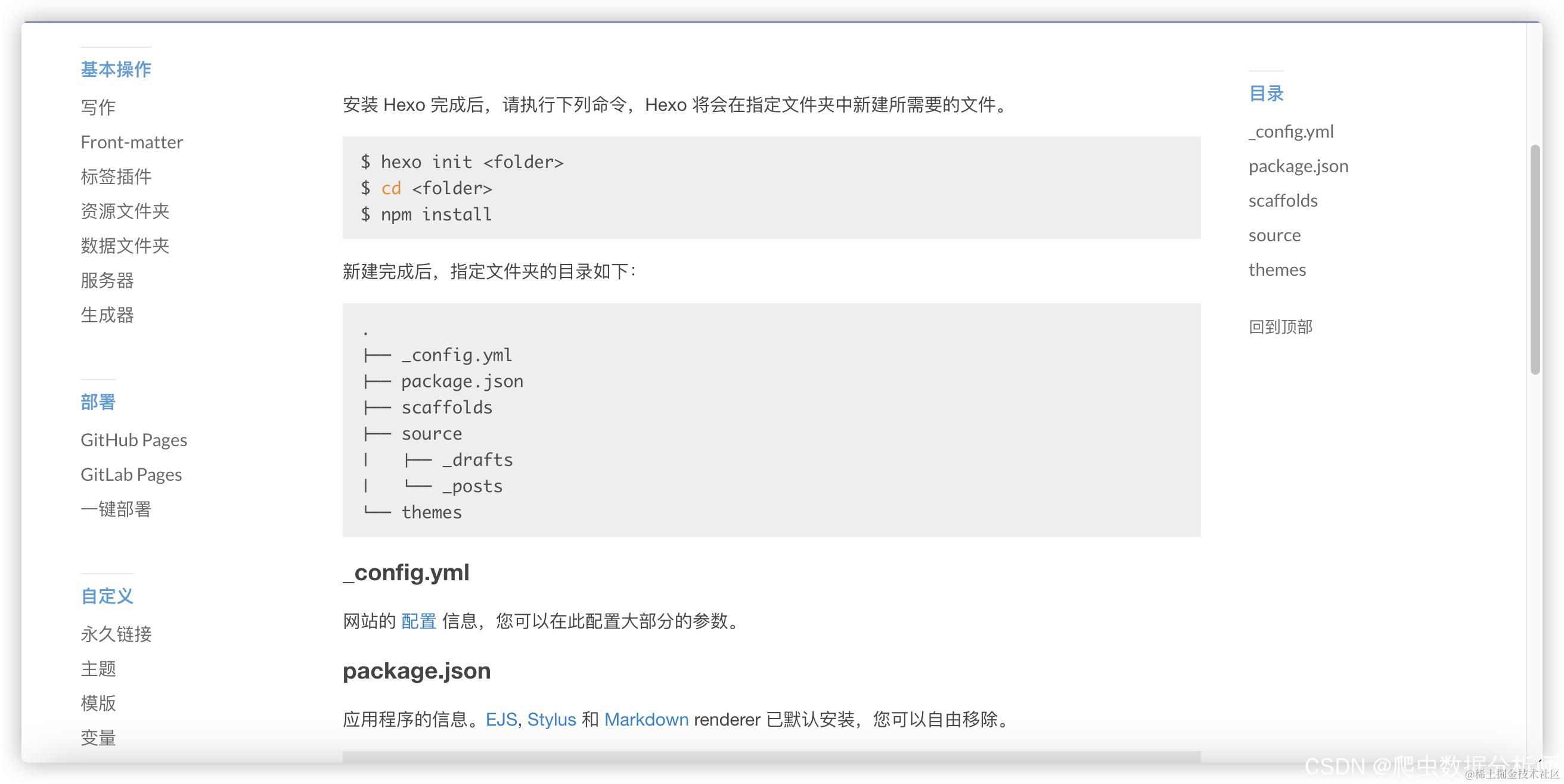Click the 回到顶部 back-to-top link
This screenshot has height=784, width=1564.
(1280, 327)
